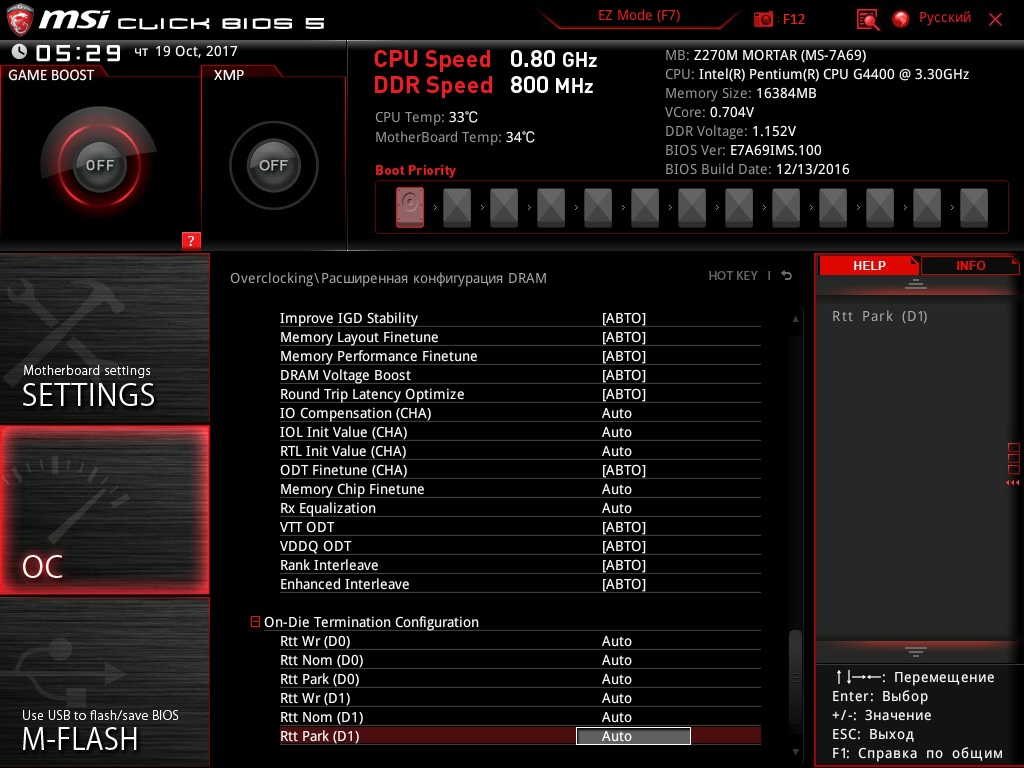Edit the IOL Init Value (CHA) field

pos(616,432)
